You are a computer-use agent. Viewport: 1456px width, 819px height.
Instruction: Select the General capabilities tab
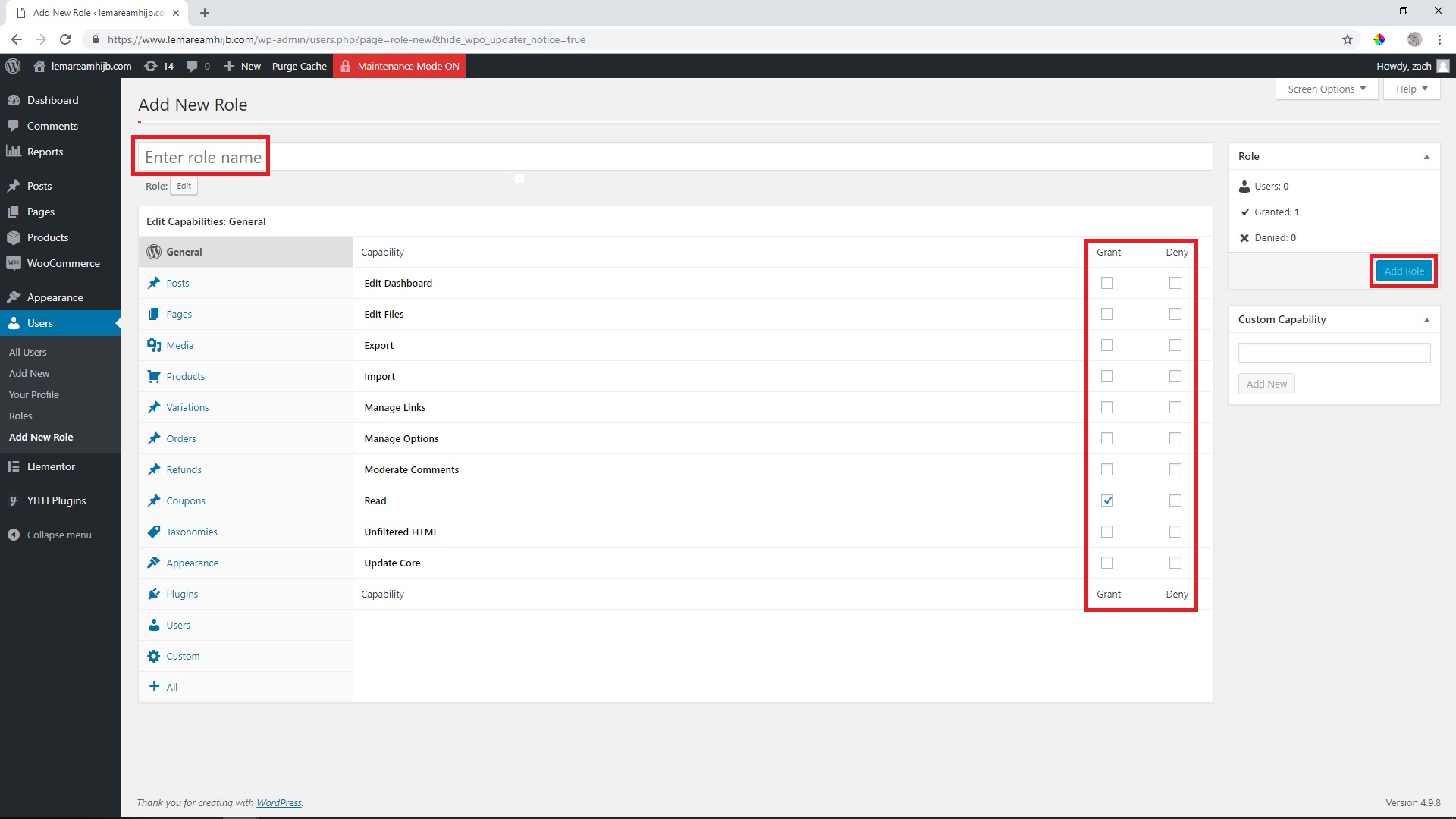coord(246,252)
